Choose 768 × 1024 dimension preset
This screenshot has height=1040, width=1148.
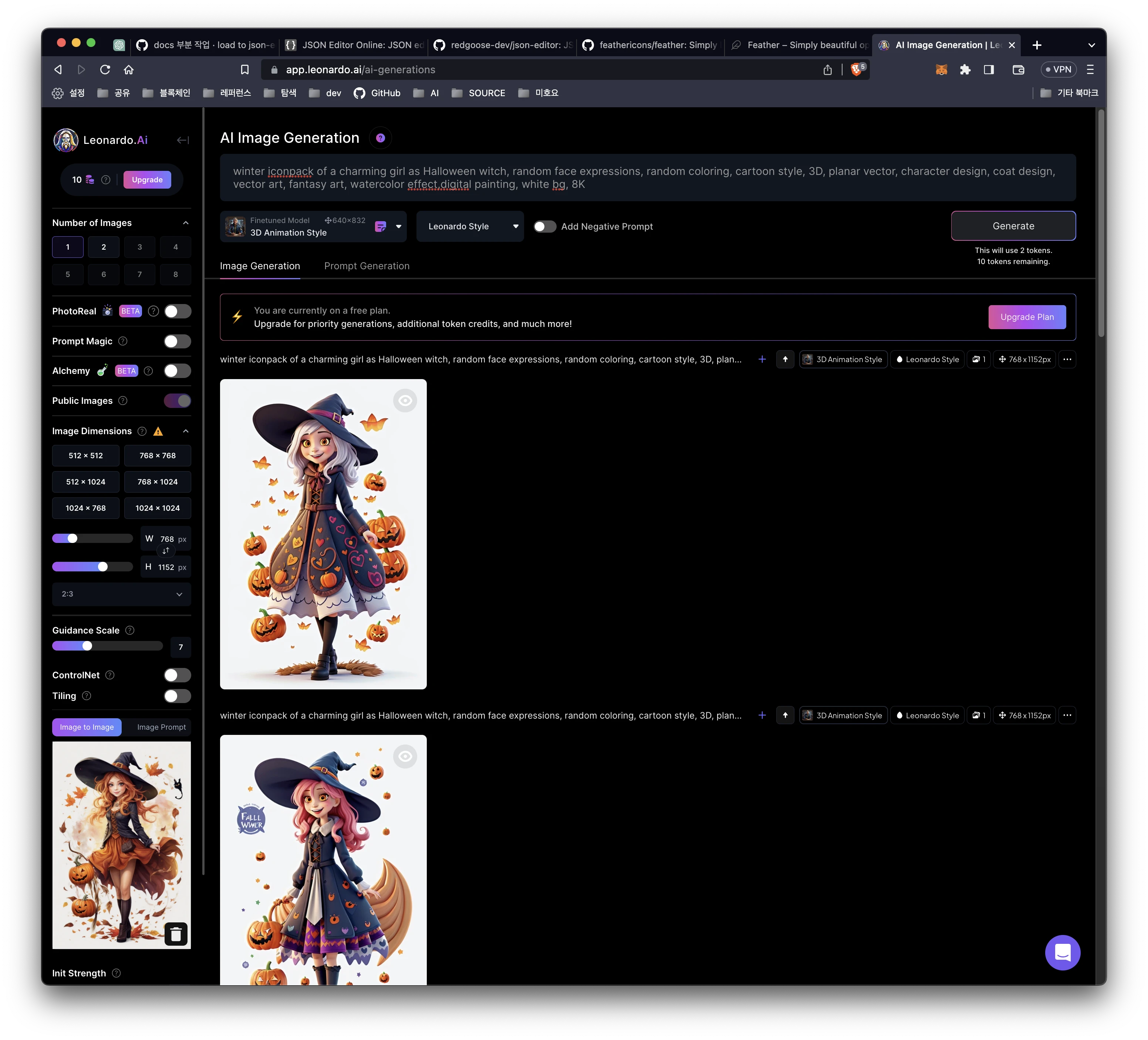(157, 482)
